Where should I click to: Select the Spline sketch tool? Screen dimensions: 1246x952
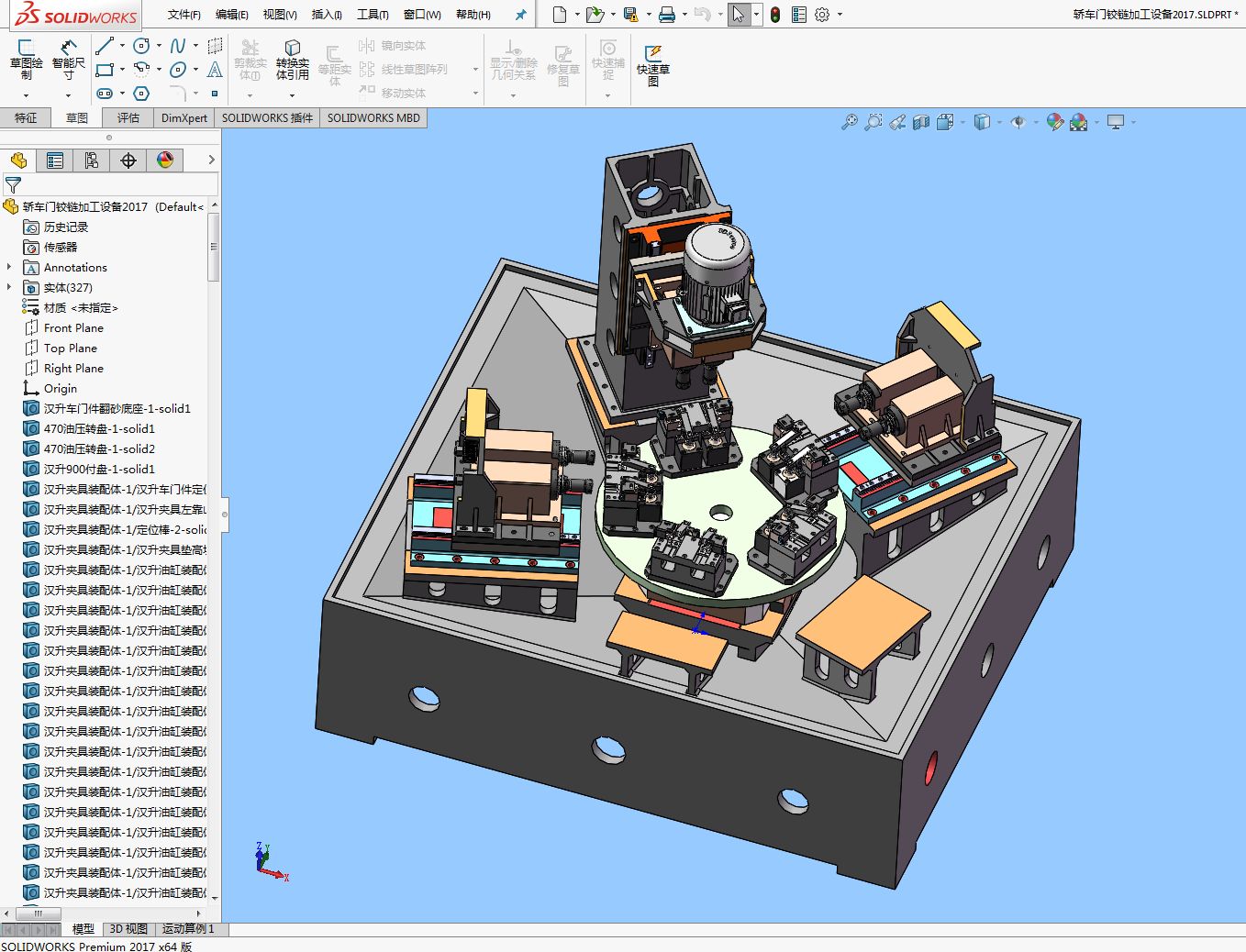coord(178,46)
